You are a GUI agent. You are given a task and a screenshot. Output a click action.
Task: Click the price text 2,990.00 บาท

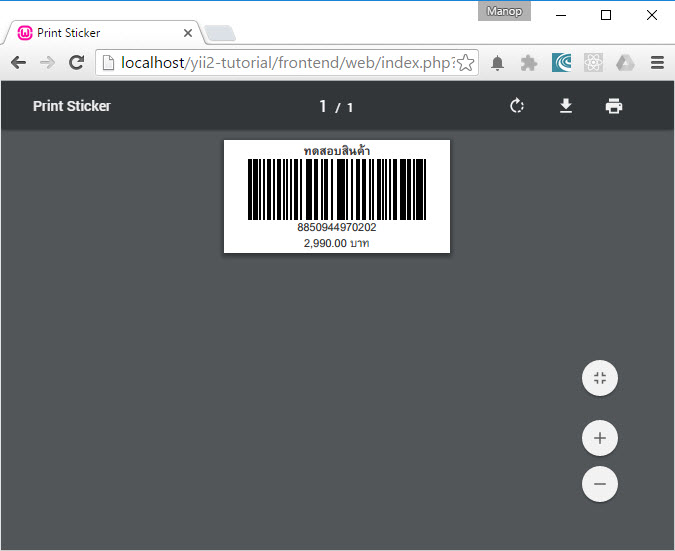(337, 243)
